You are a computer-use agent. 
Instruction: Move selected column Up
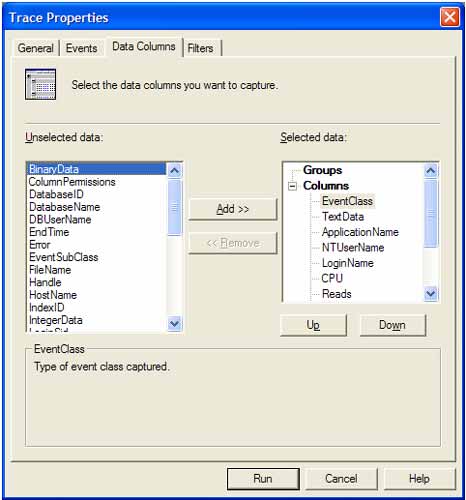tap(313, 325)
